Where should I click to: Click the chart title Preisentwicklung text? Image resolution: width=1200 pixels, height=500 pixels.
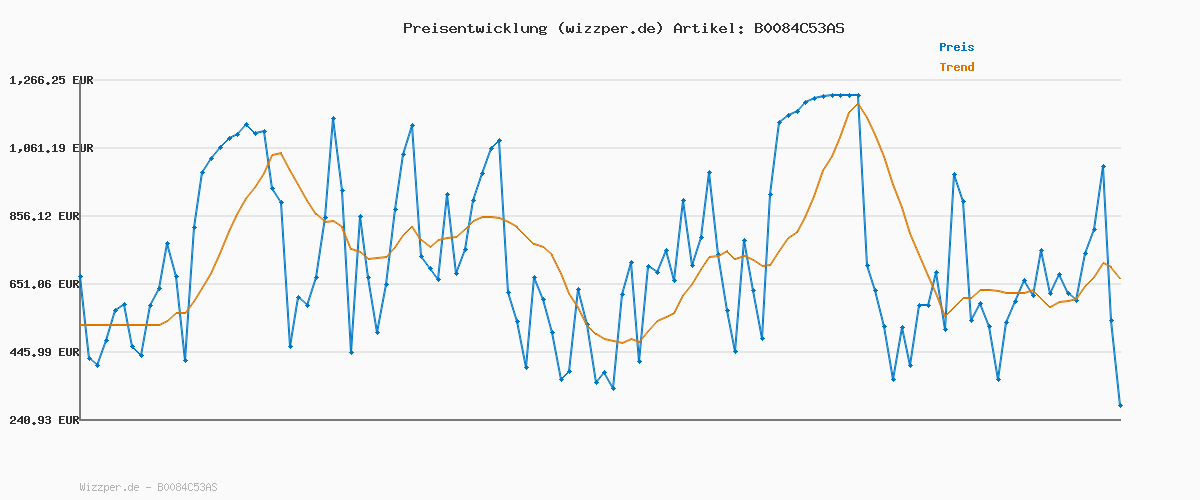(x=474, y=28)
